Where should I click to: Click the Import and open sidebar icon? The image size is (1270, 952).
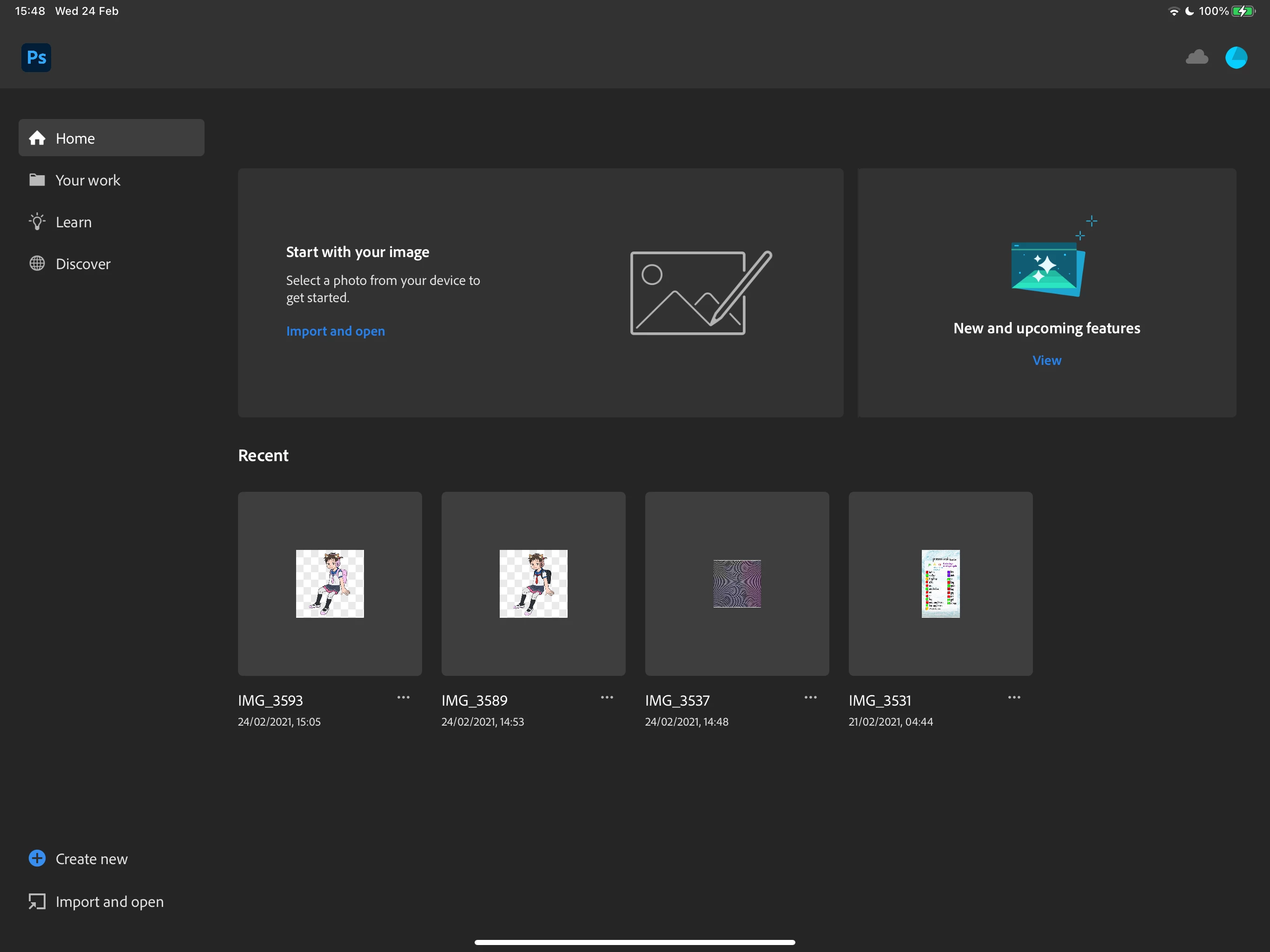coord(37,901)
